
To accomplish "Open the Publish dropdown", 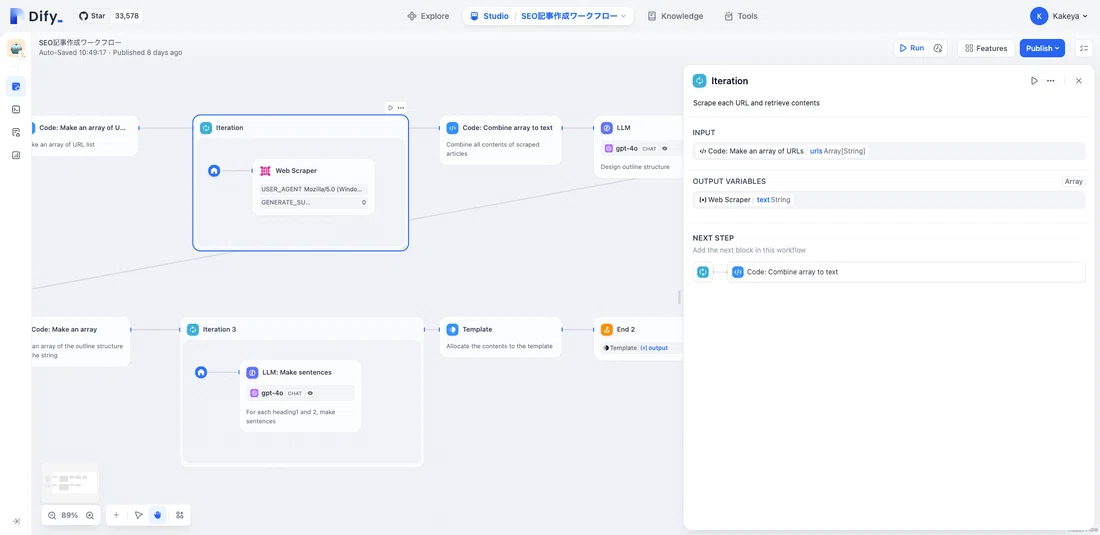I will 1042,48.
